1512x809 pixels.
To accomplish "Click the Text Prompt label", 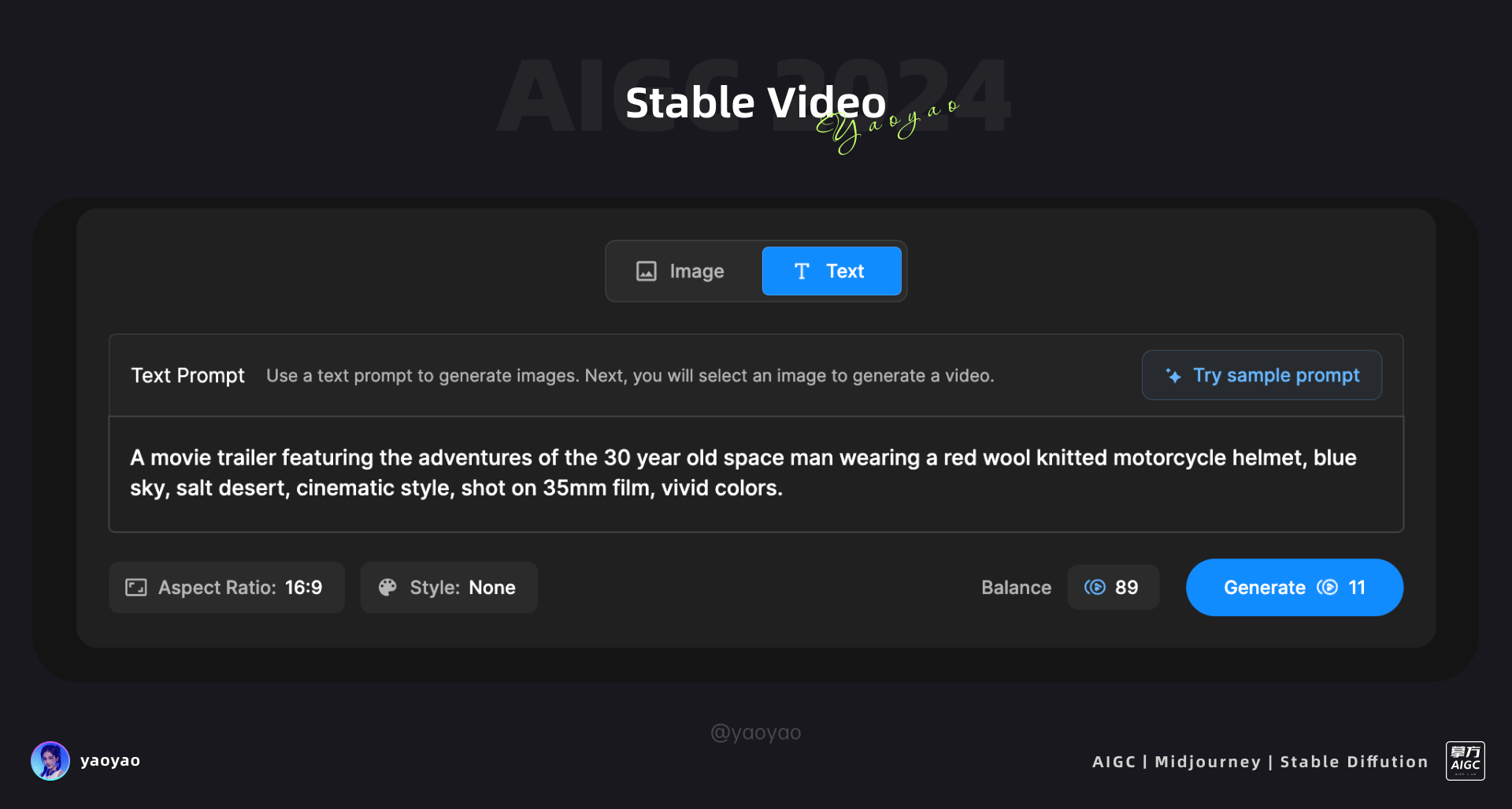I will pos(187,376).
